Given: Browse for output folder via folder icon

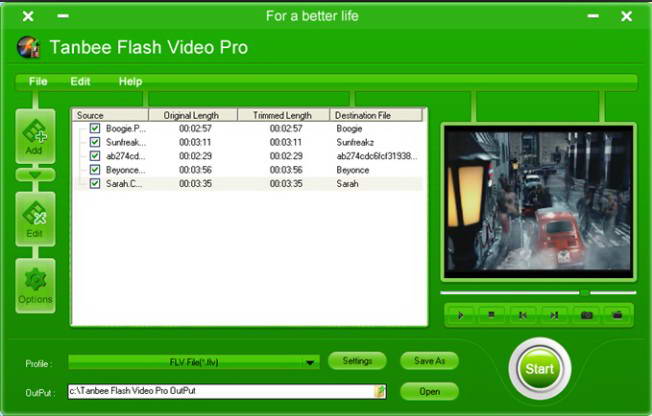Looking at the screenshot, I should pyautogui.click(x=379, y=391).
